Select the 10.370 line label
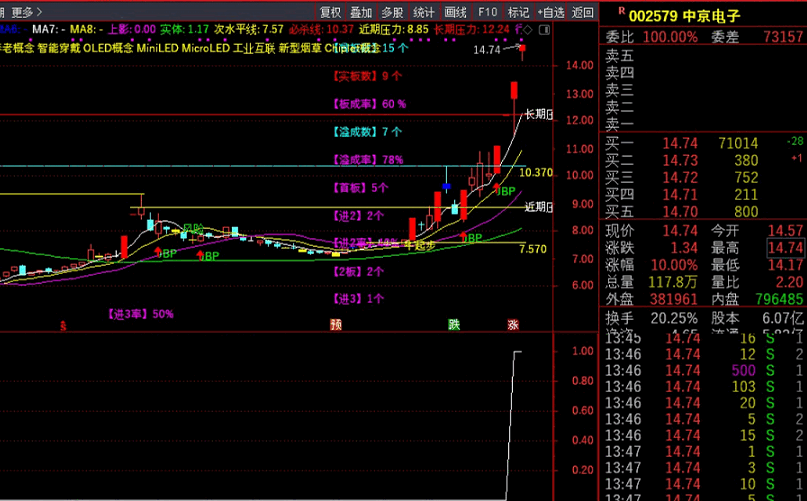807x501 pixels. tap(536, 172)
